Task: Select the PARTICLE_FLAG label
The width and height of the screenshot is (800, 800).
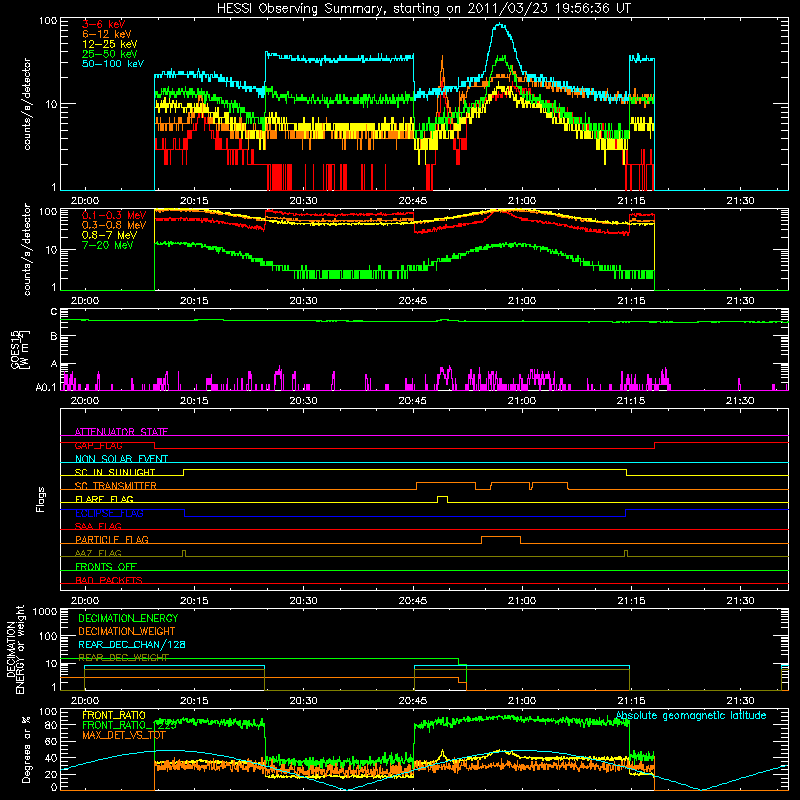Action: pyautogui.click(x=112, y=539)
